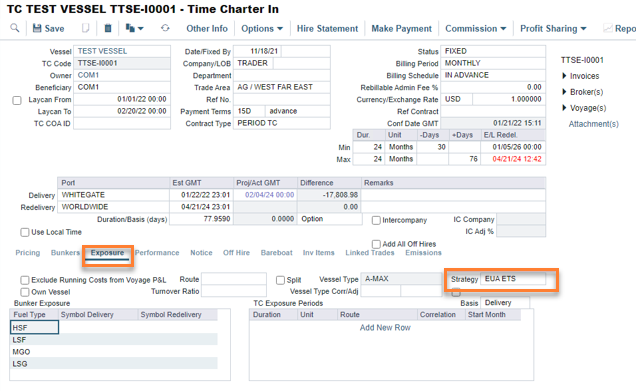Go to the Notice tab
The height and width of the screenshot is (391, 636).
(201, 253)
